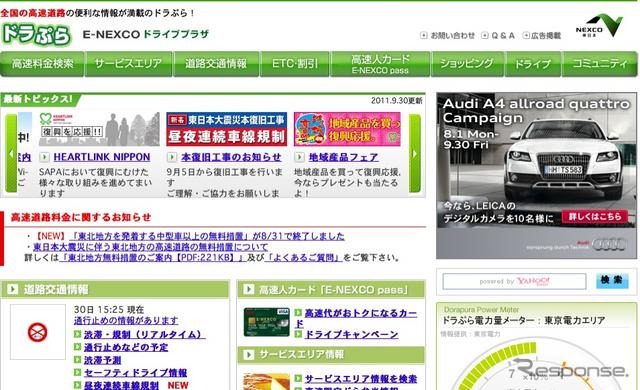Click HEARTLINK NIPPON link
This screenshot has width=640, height=390.
pyautogui.click(x=102, y=157)
